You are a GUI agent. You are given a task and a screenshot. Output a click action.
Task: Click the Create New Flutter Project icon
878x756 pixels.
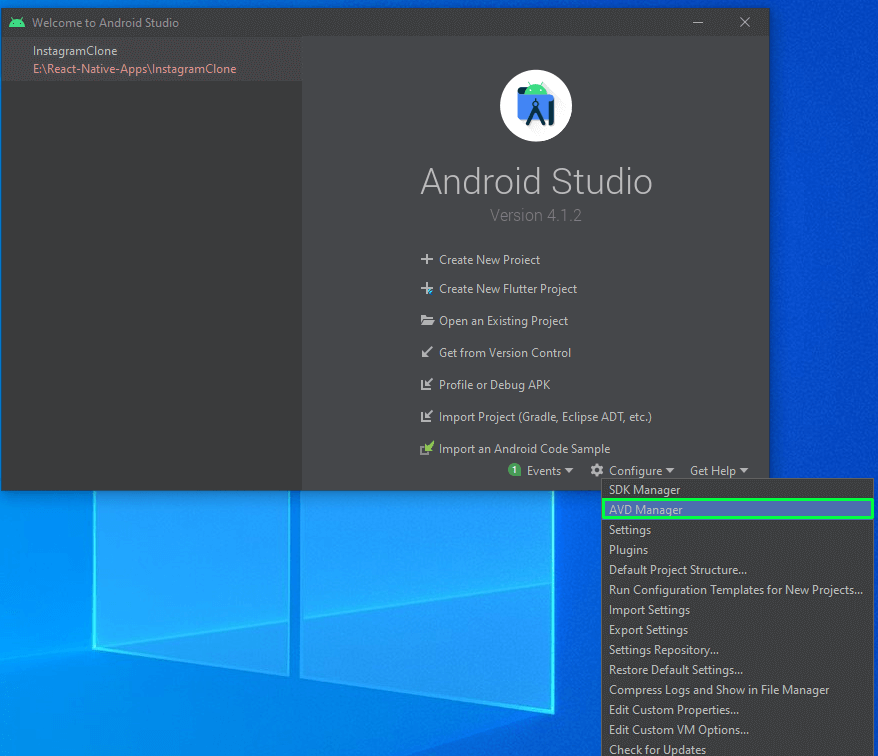coord(427,289)
